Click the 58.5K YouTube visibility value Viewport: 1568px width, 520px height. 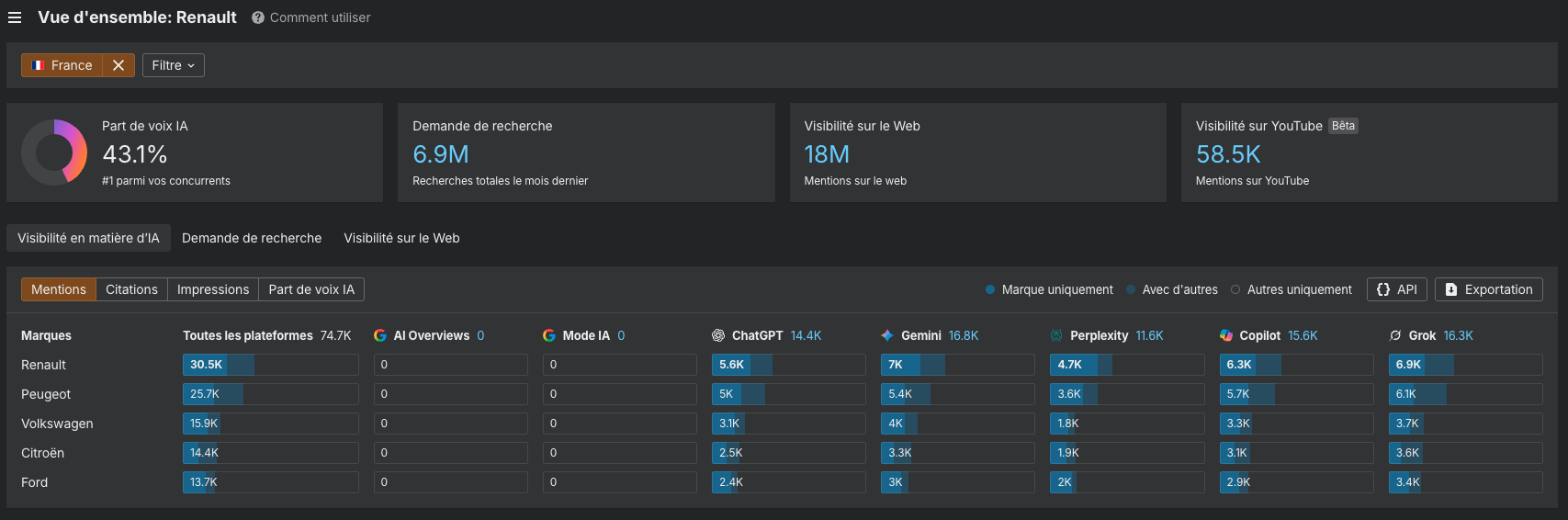(1228, 154)
